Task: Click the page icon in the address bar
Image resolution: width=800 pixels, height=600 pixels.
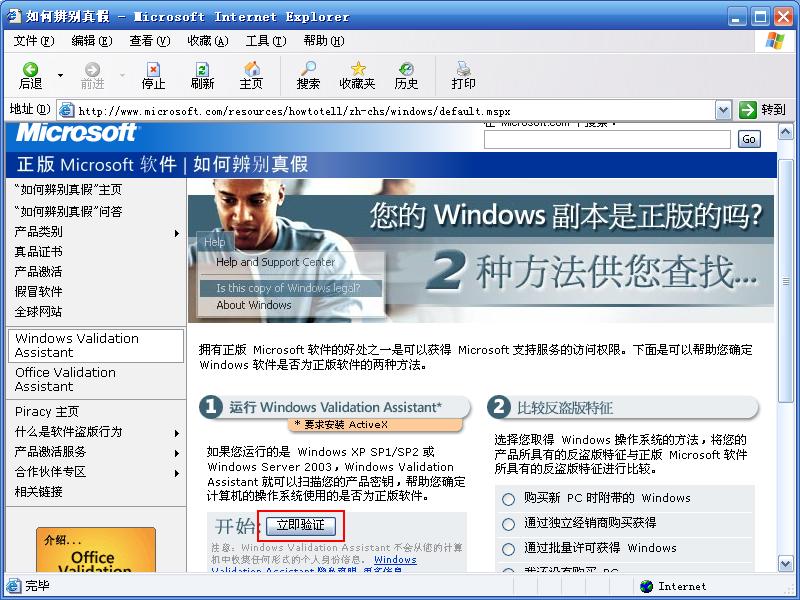Action: coord(66,110)
